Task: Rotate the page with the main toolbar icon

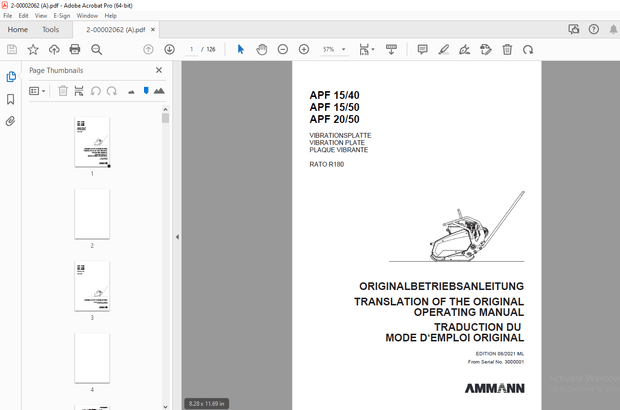Action: (528, 49)
